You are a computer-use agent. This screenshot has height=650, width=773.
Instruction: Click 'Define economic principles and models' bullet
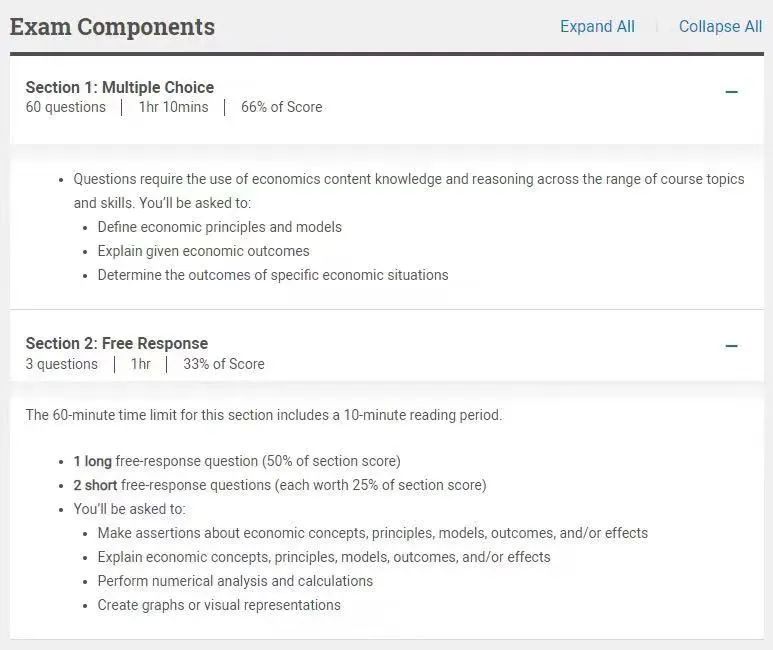(x=219, y=227)
